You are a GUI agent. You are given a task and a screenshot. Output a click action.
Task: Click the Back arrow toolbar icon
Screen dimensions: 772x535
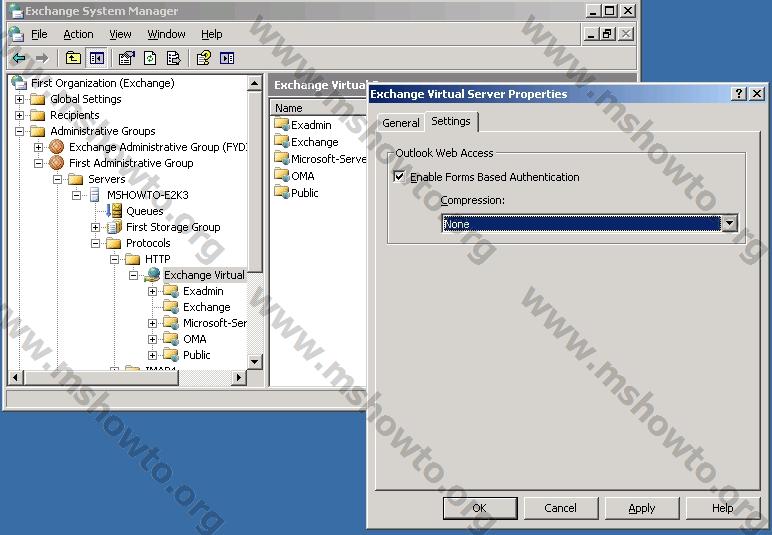pos(19,58)
